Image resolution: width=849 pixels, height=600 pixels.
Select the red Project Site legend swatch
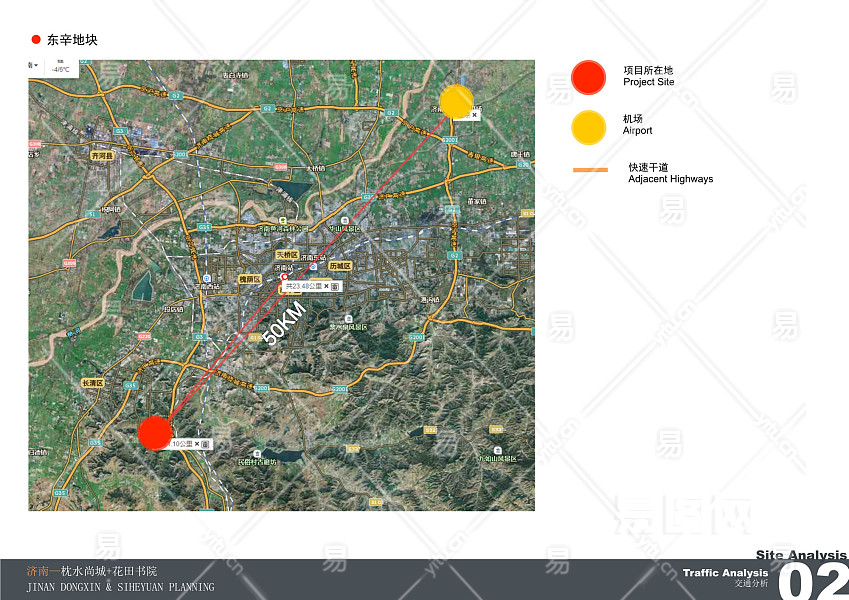pos(588,77)
